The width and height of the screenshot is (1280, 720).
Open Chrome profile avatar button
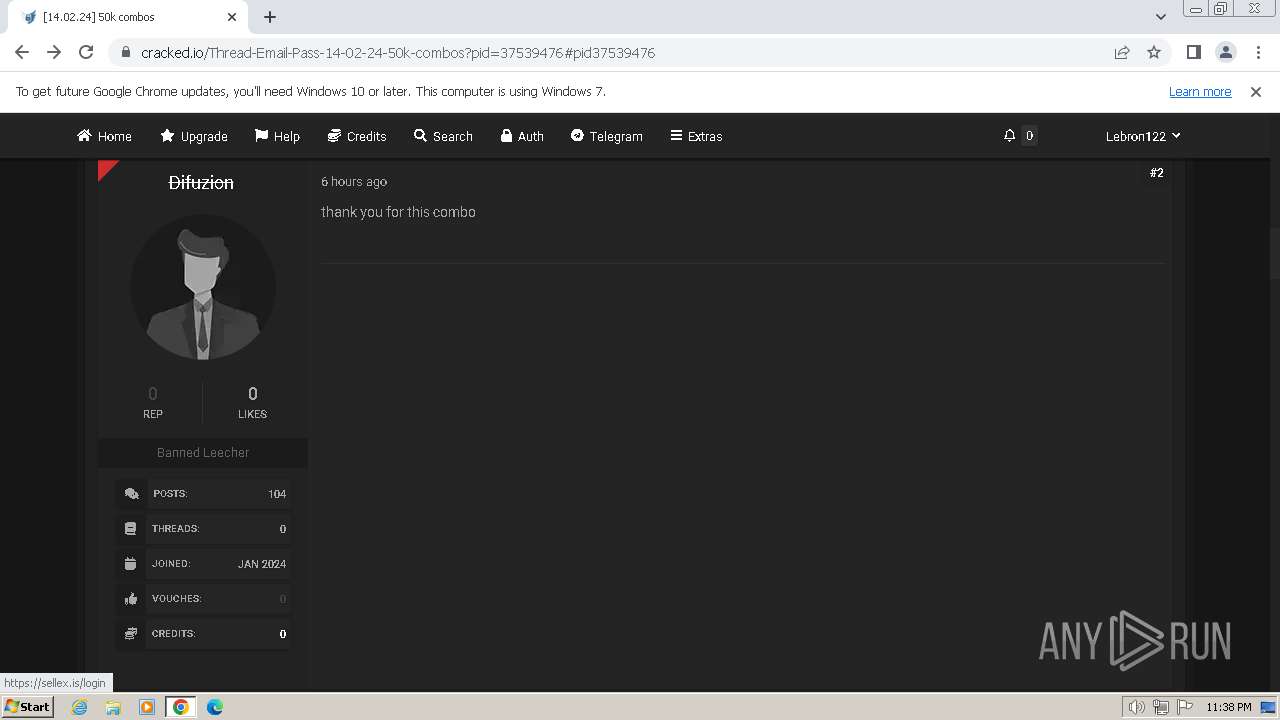pos(1225,52)
